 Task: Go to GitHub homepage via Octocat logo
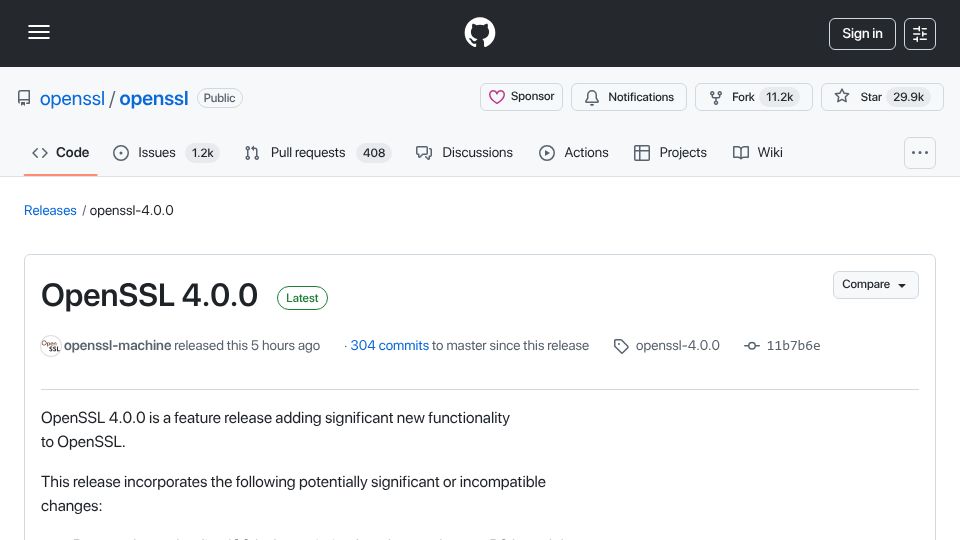[x=479, y=32]
